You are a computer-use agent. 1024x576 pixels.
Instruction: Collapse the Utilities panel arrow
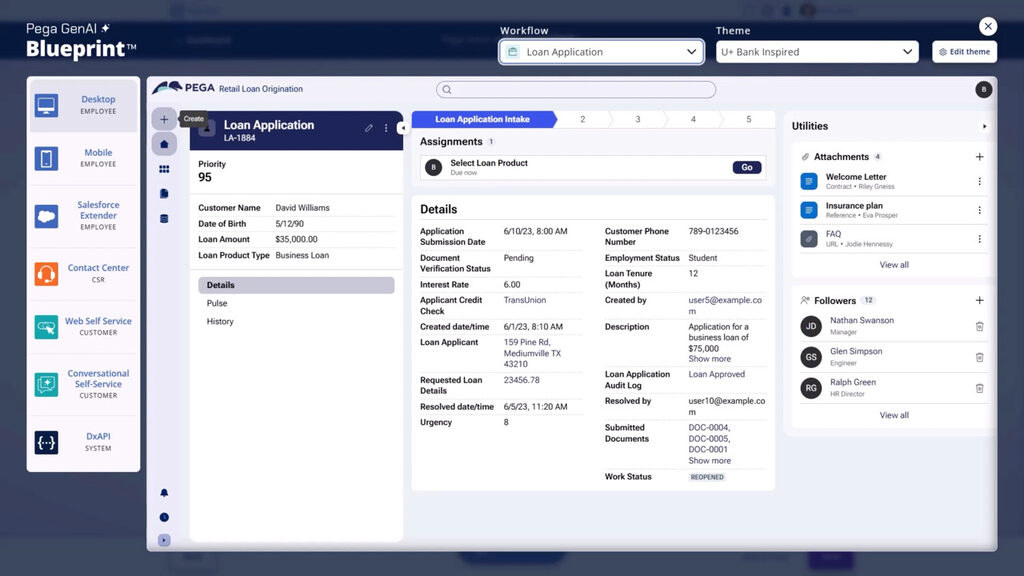pyautogui.click(x=984, y=127)
